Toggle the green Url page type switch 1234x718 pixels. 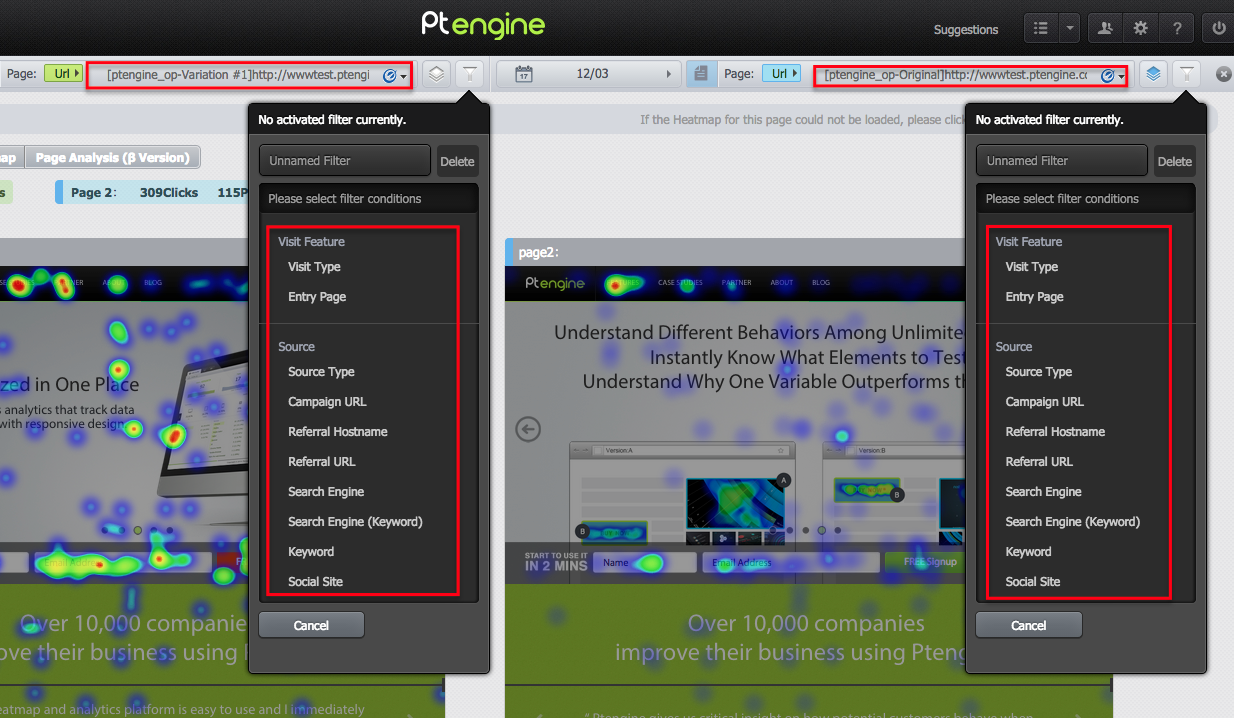(63, 73)
